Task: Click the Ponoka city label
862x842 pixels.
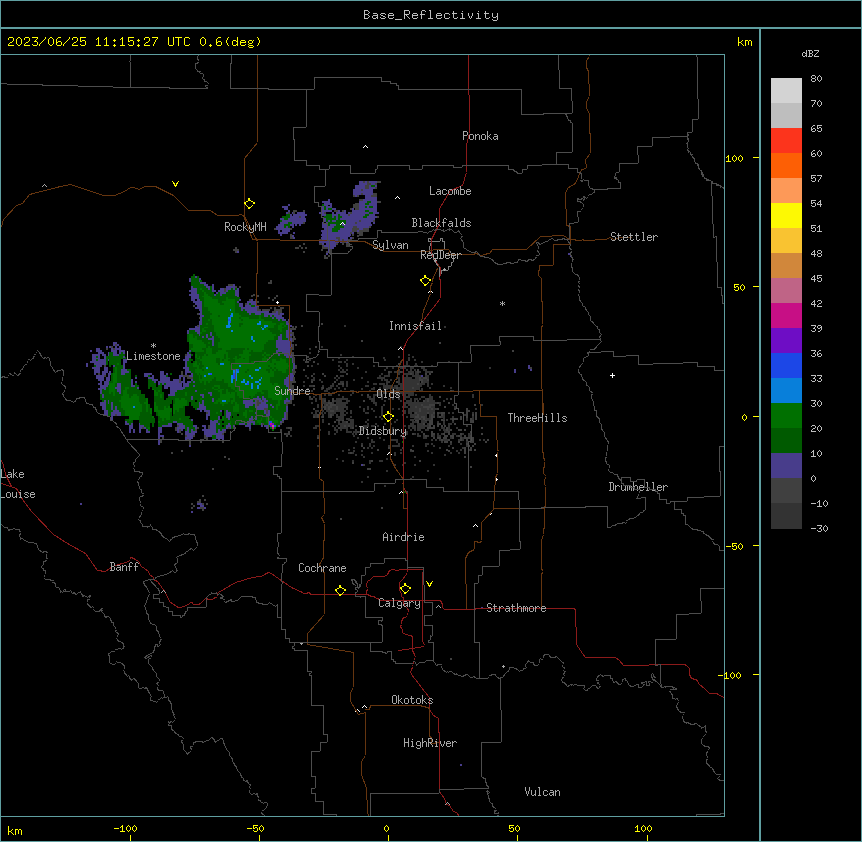Action: (x=480, y=136)
